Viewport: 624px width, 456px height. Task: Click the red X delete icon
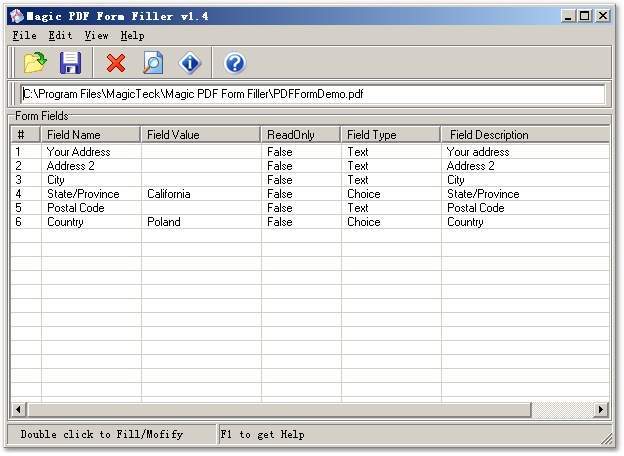click(x=116, y=63)
